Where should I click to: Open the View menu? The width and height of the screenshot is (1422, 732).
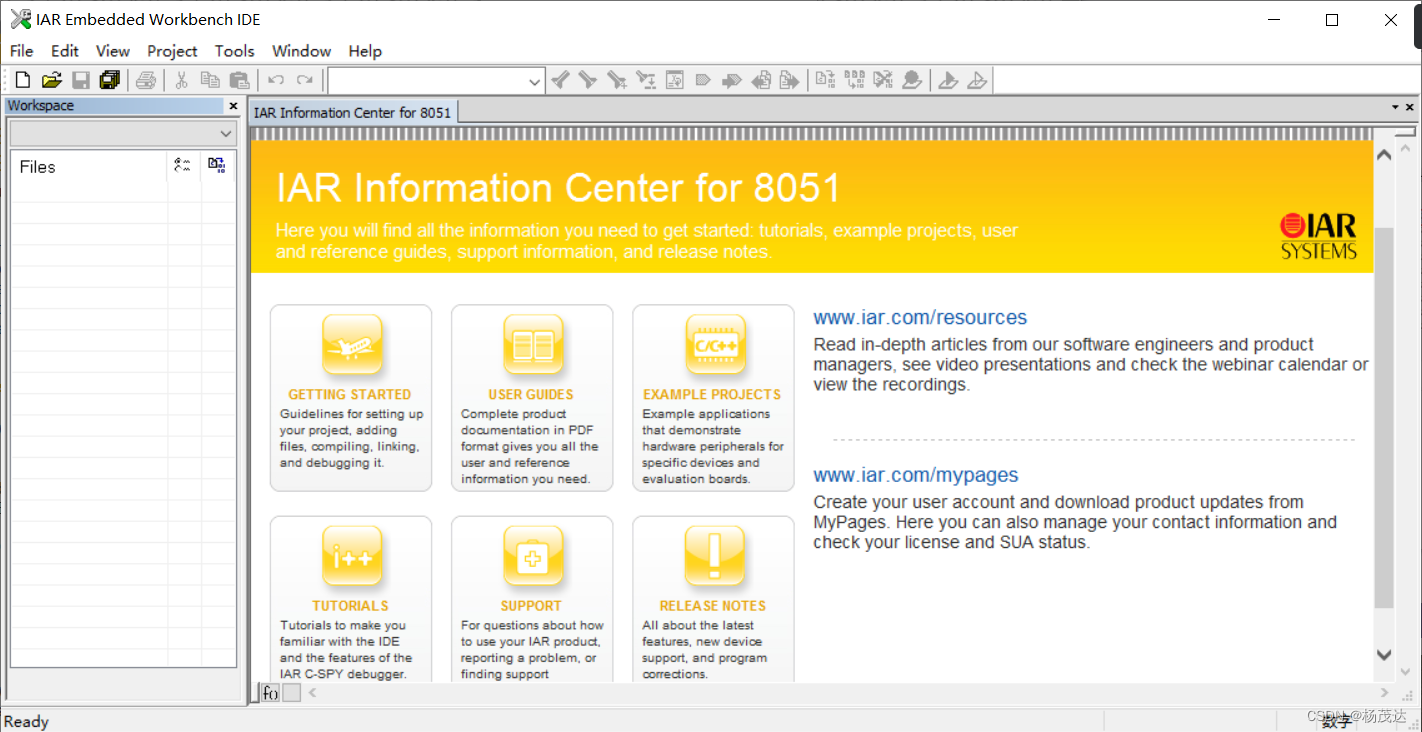113,51
